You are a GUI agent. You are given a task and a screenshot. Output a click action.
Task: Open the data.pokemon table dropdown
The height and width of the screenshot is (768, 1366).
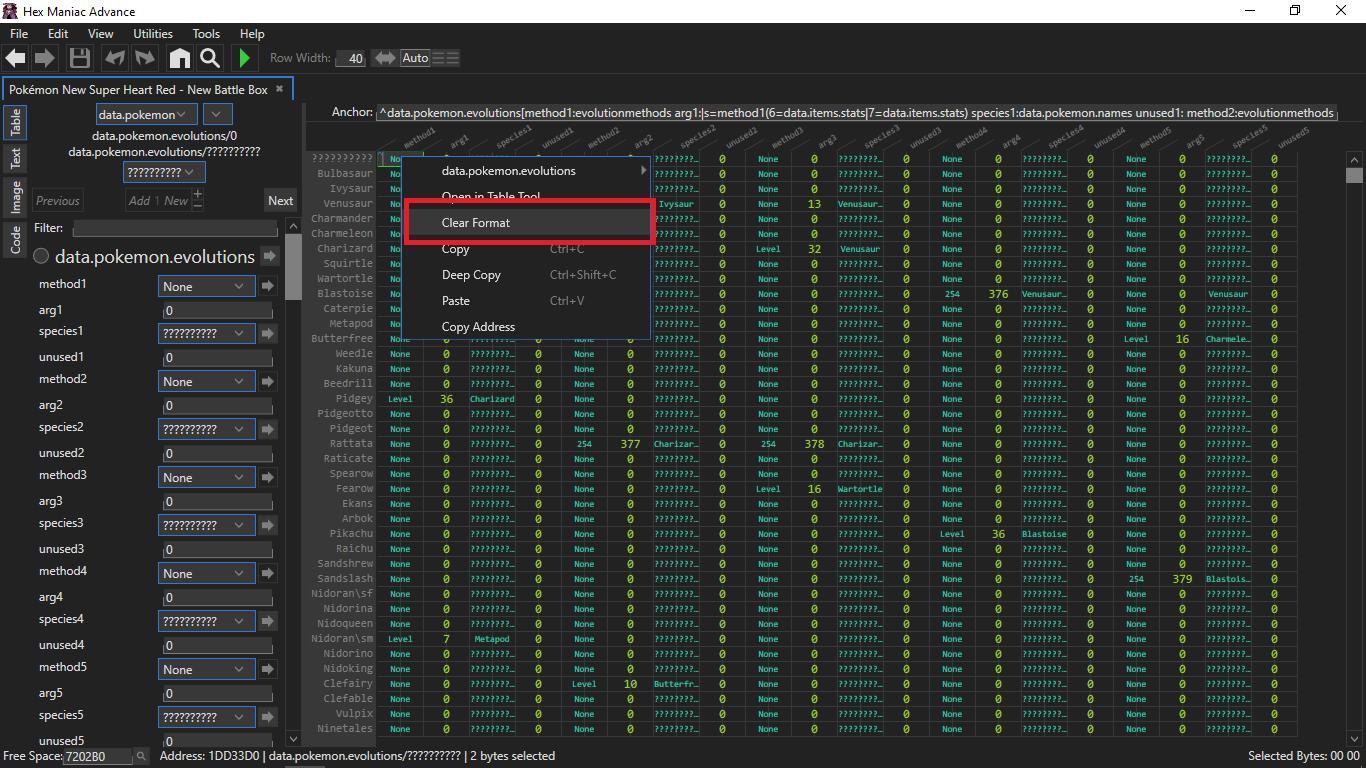click(x=147, y=115)
